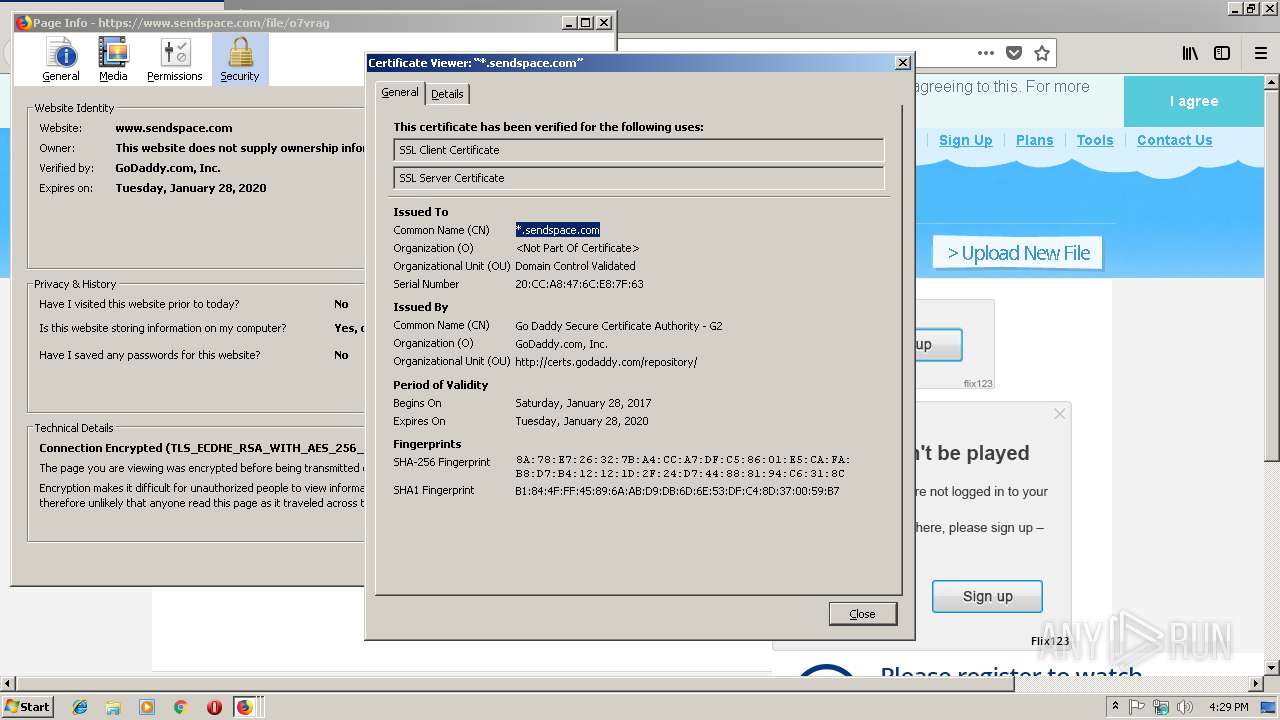Minimize the Page Info window
The height and width of the screenshot is (720, 1280).
pyautogui.click(x=569, y=22)
